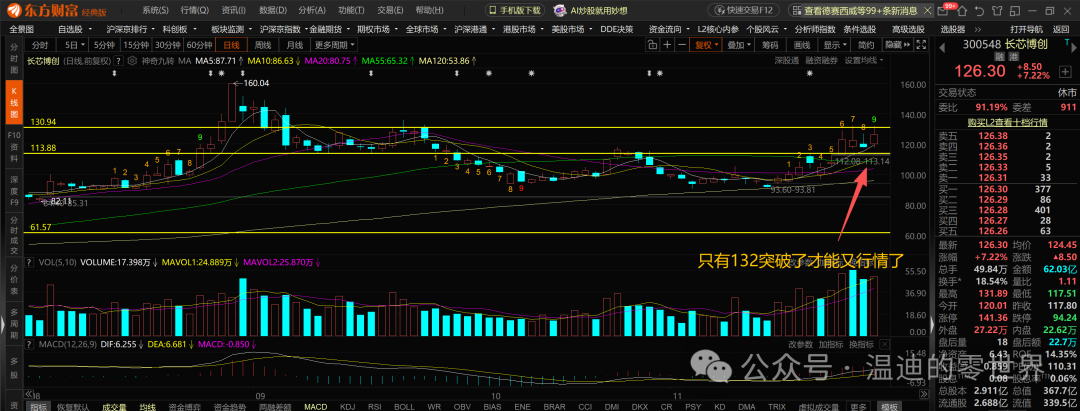
Task: Go to home via house icon
Action: (962, 11)
